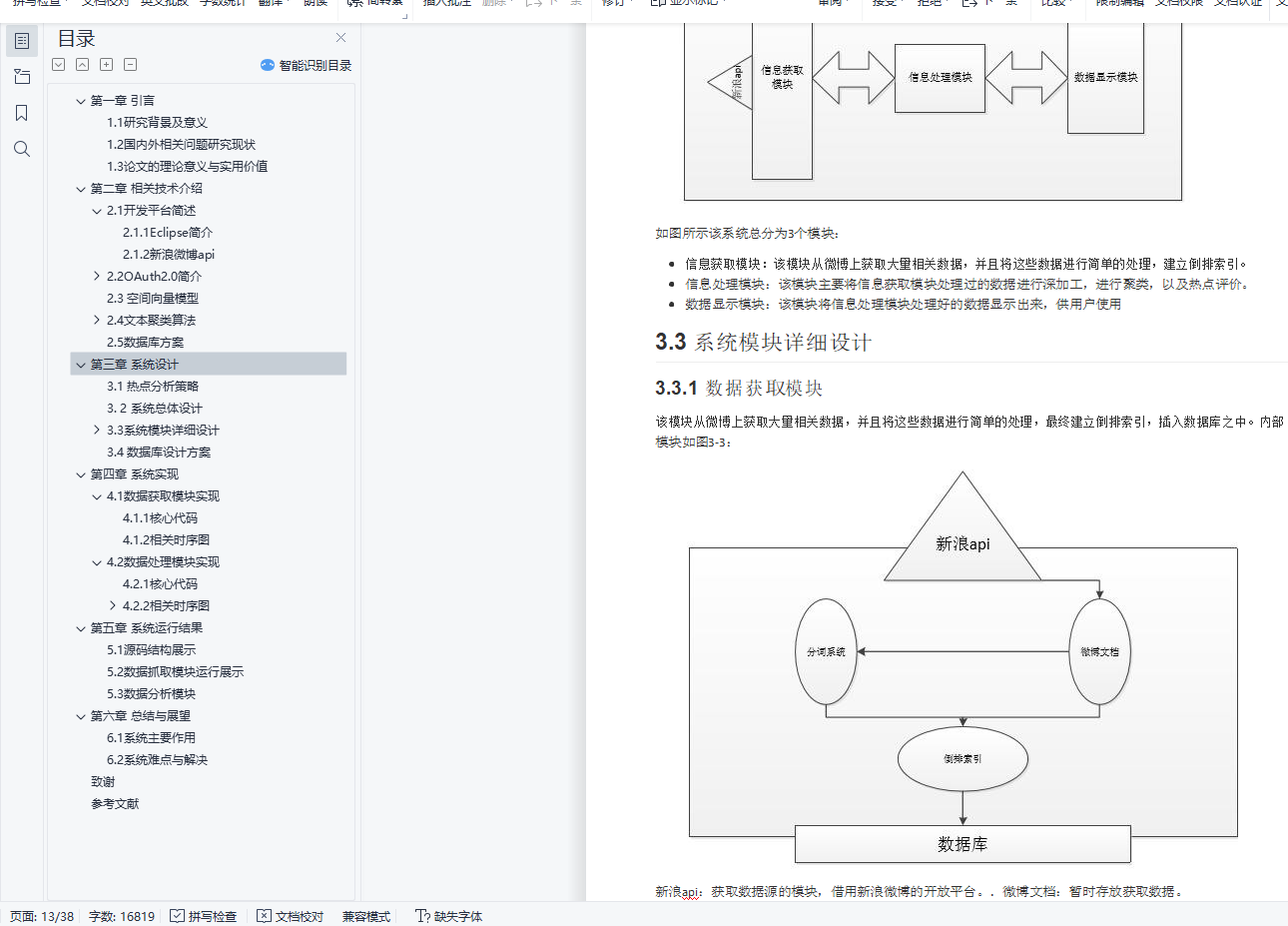This screenshot has width=1288, height=926.
Task: Select the 分词系统 ellipse shape
Action: pyautogui.click(x=826, y=652)
